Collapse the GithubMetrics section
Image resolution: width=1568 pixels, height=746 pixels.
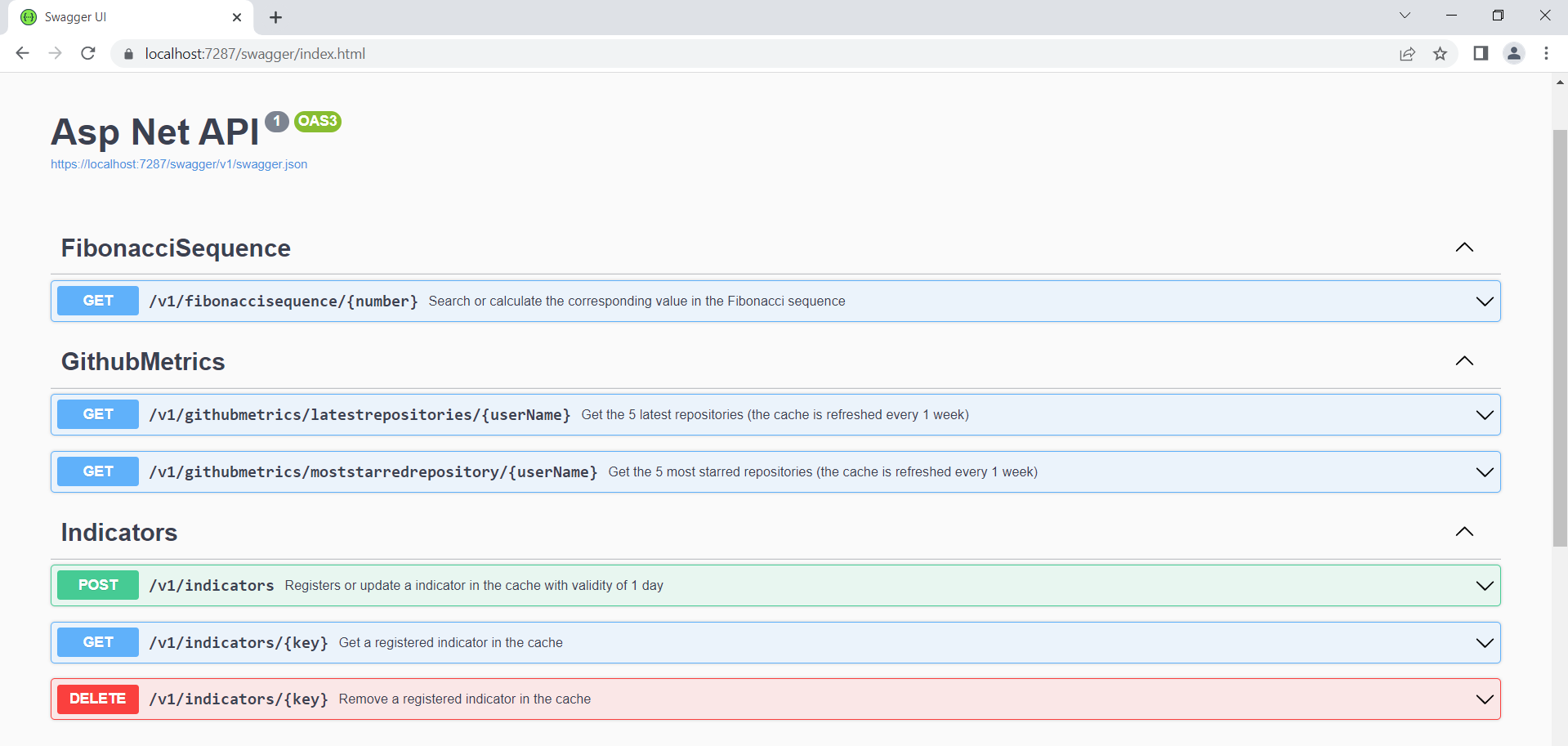click(x=1464, y=361)
